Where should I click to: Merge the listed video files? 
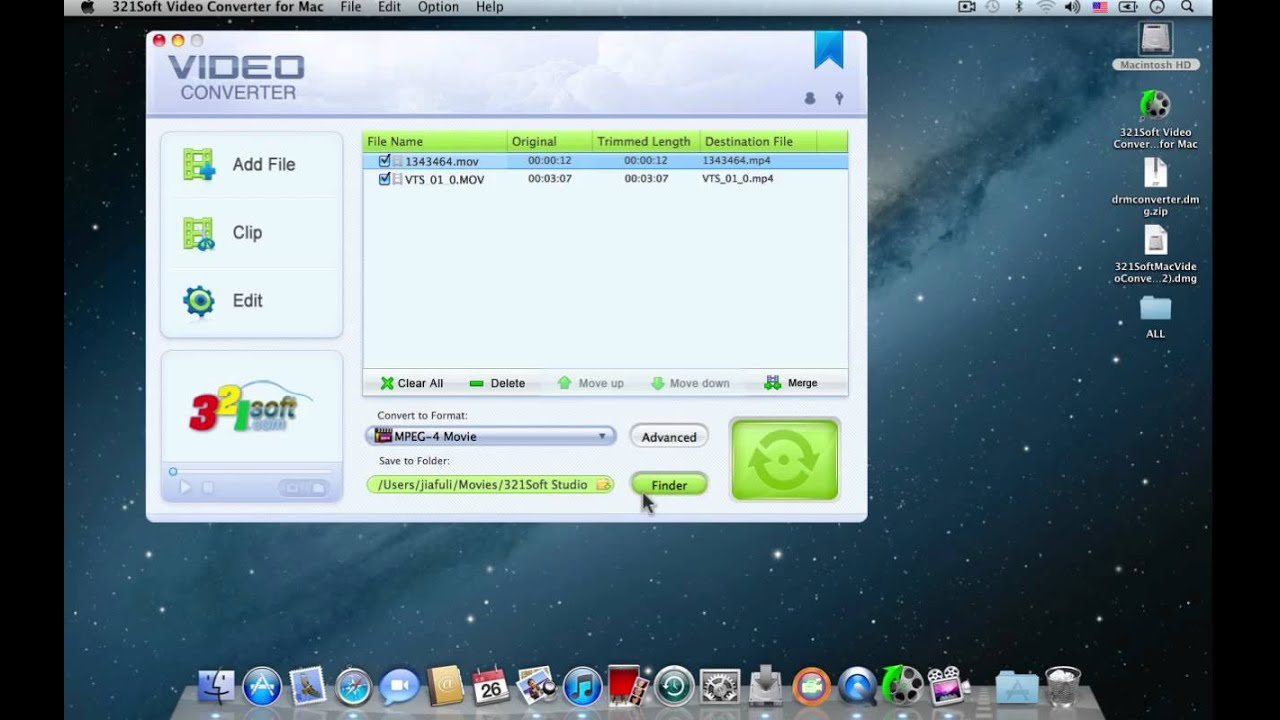pos(791,383)
